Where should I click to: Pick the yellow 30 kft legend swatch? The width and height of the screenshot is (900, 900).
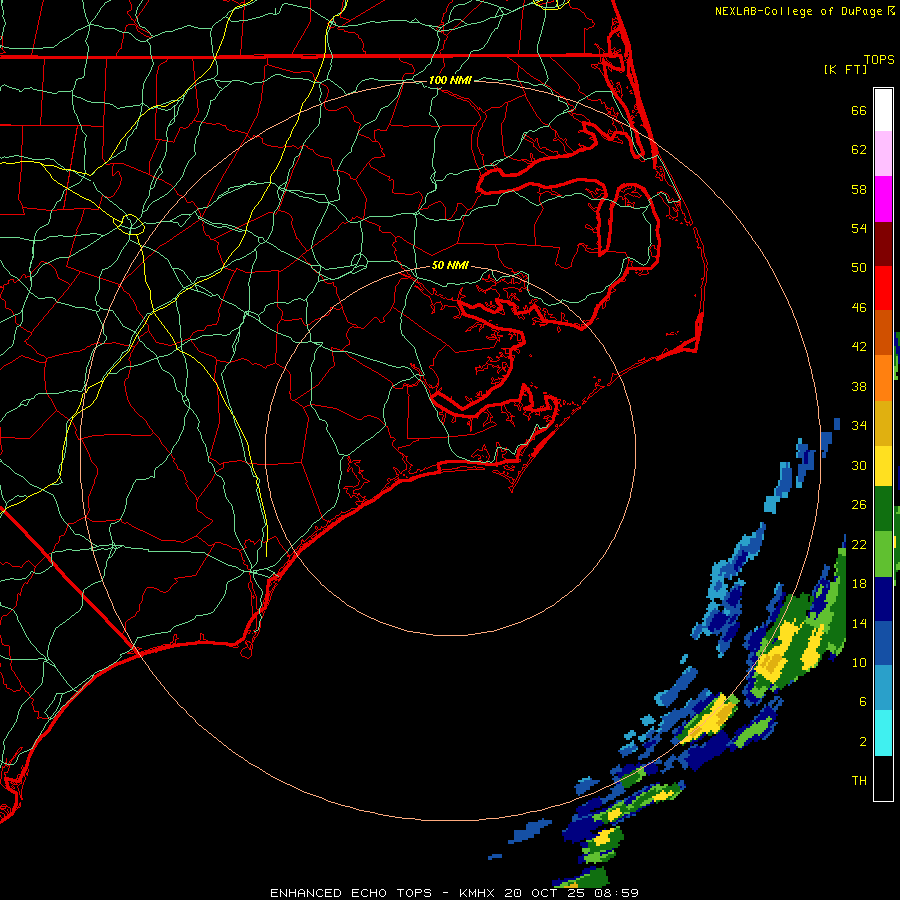(883, 465)
